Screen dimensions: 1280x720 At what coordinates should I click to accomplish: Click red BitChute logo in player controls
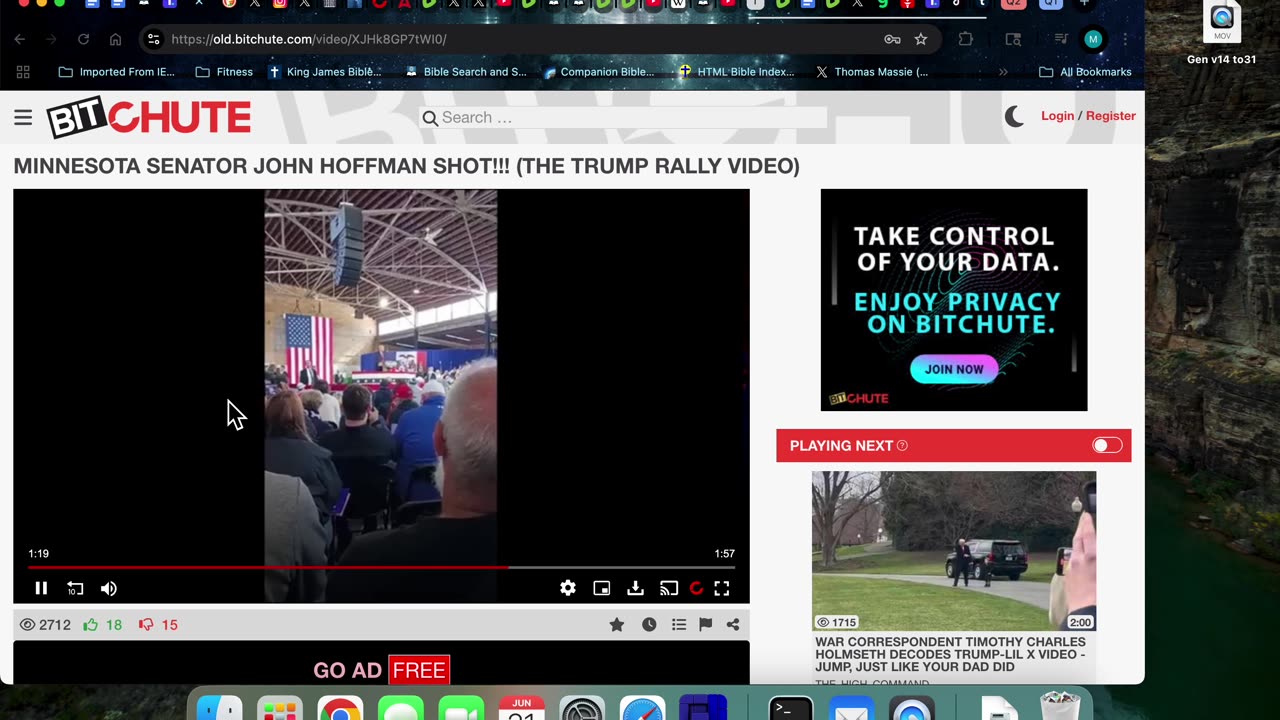pyautogui.click(x=696, y=588)
